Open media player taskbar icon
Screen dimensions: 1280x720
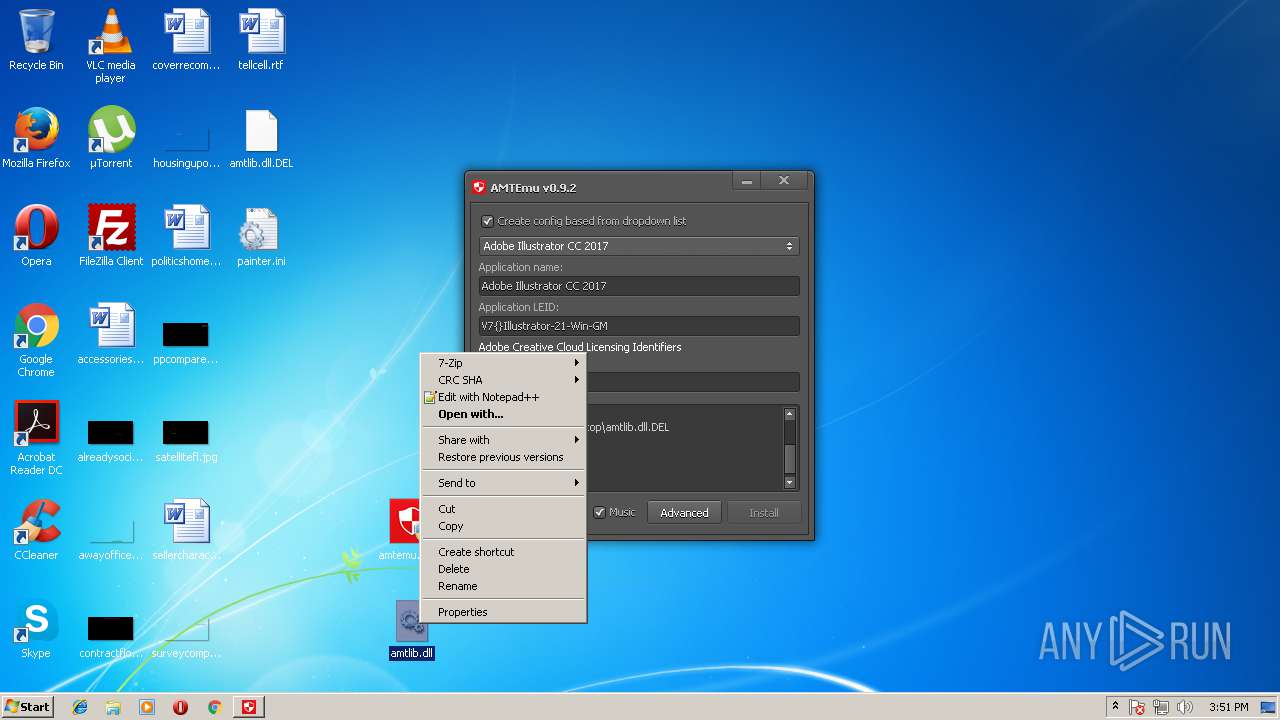147,707
